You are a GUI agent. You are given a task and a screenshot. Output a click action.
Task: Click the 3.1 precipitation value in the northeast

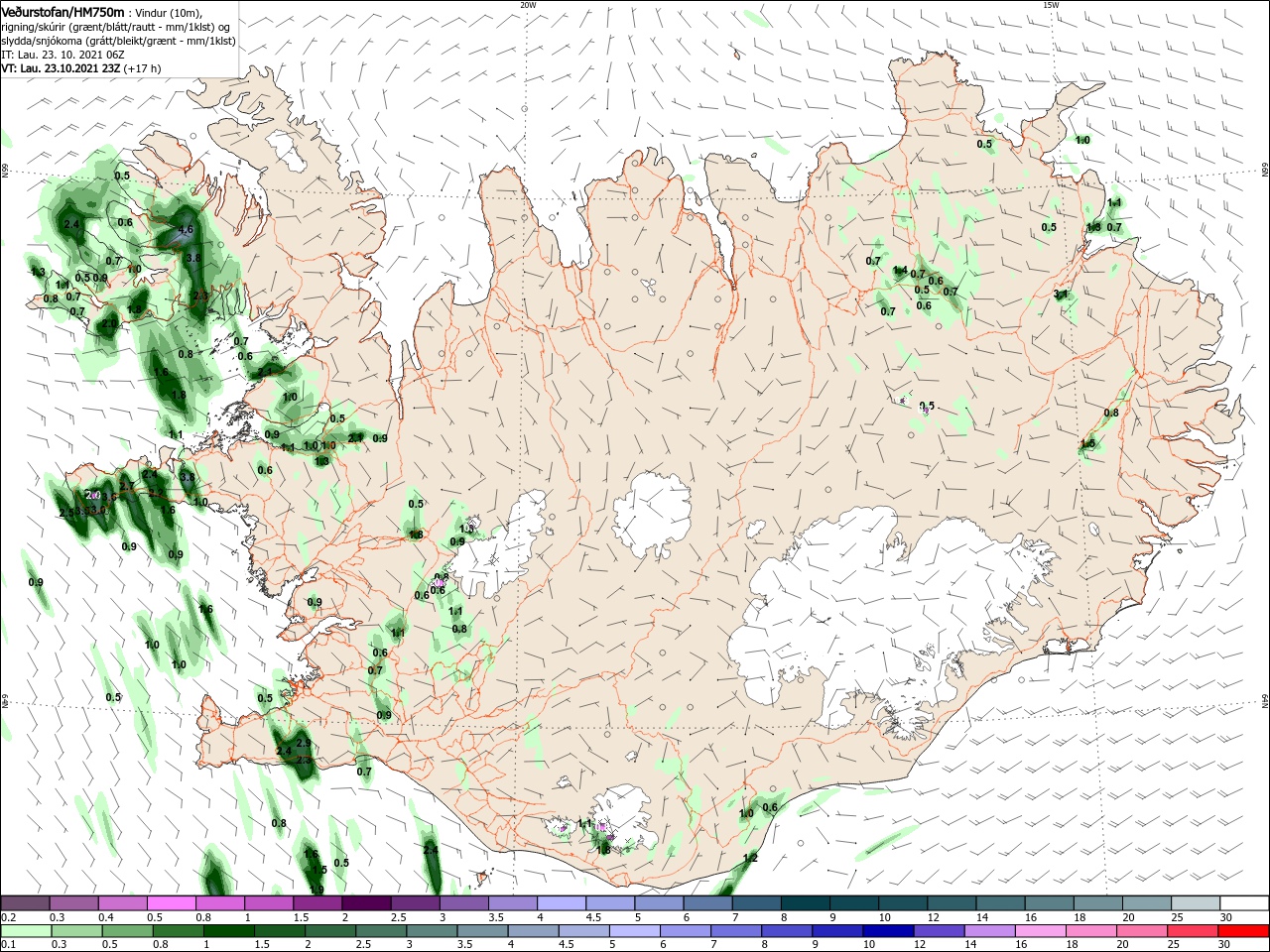(1061, 295)
